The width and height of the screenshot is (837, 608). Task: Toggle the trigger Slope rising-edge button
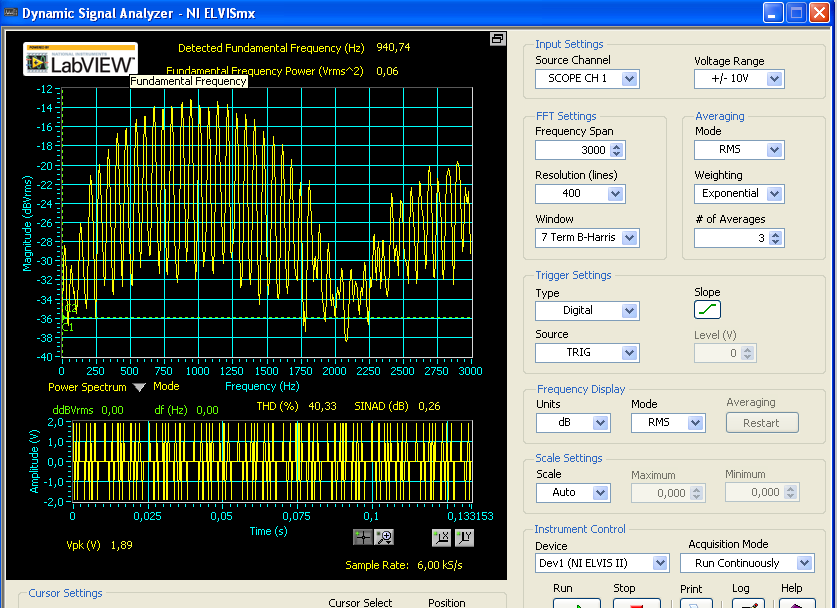[707, 310]
